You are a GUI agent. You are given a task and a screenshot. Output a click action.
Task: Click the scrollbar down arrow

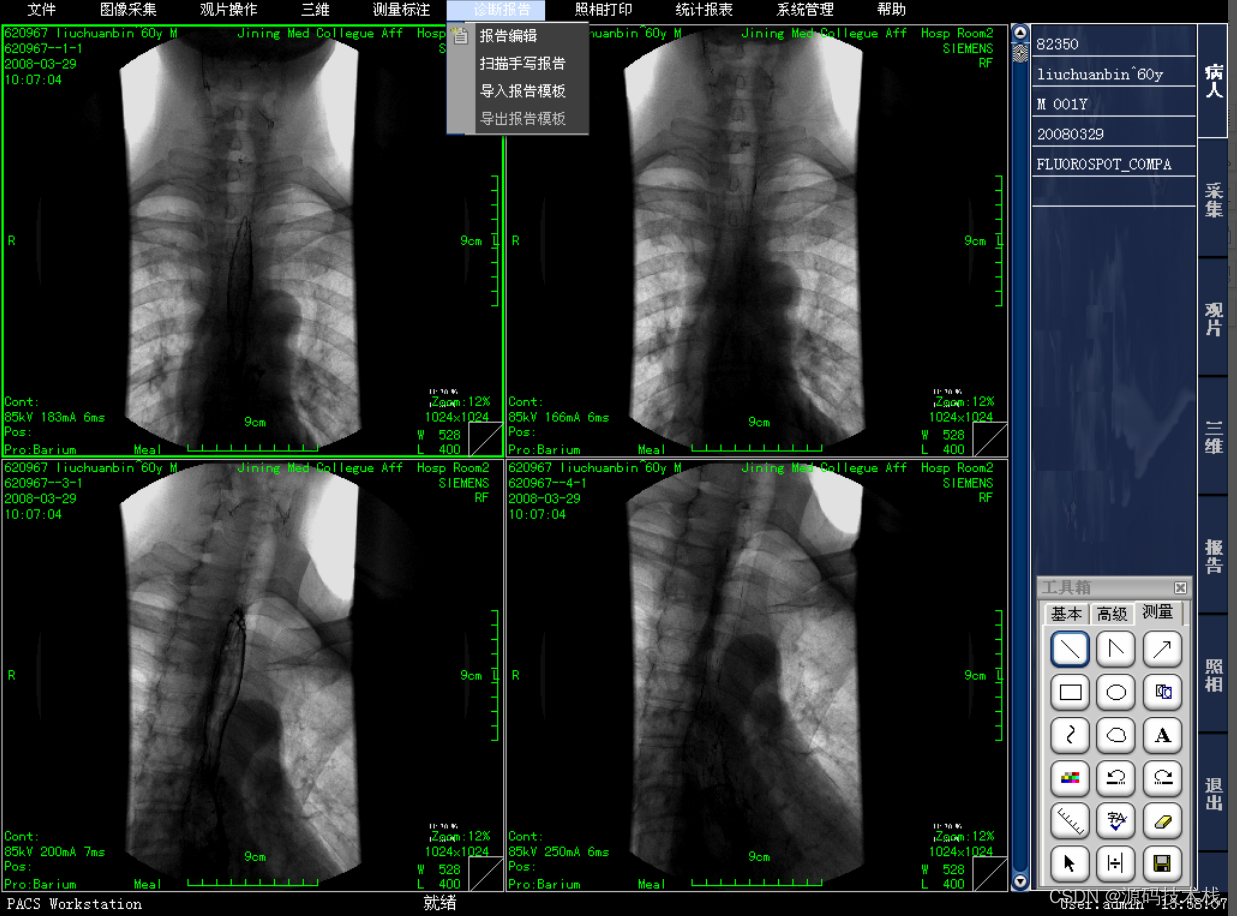[1020, 881]
